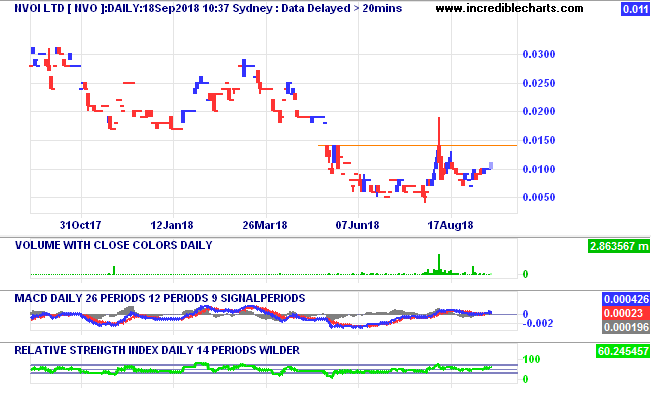Select the 0.0100 price axis label
Screen dimensions: 651x395
point(538,169)
